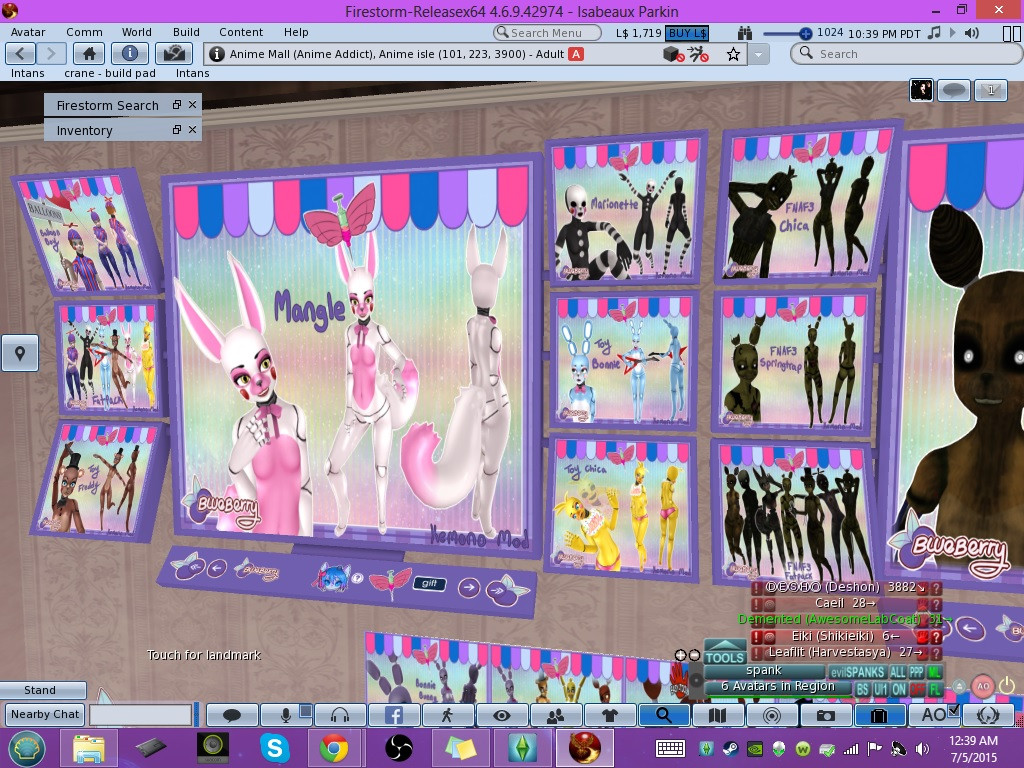Click the headphones voice button
The height and width of the screenshot is (768, 1024).
[340, 715]
